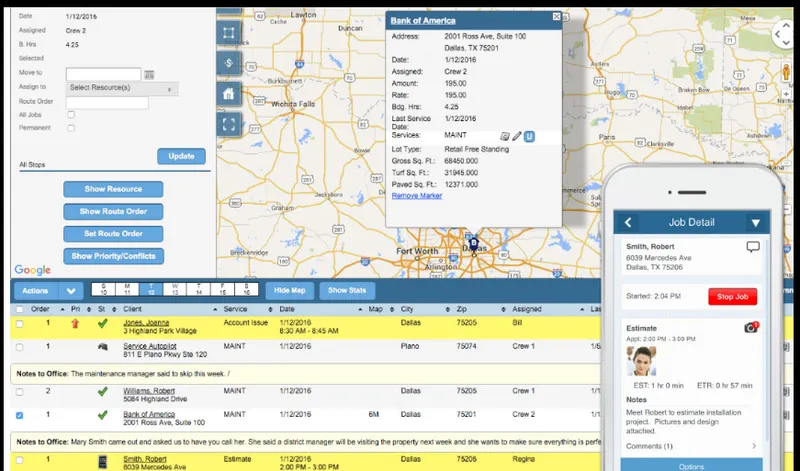Check the Service Autopilot row checkbox
Screen dimensions: 800x471
pos(19,347)
